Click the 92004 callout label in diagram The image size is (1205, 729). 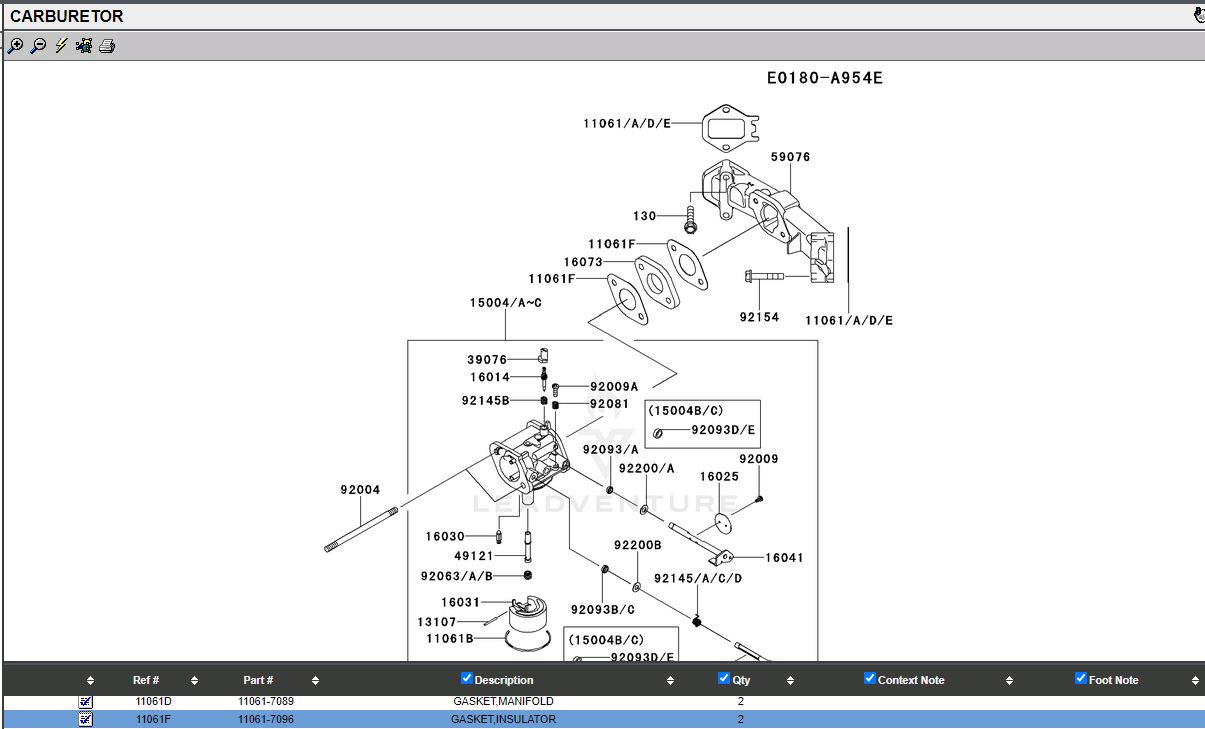pos(360,490)
